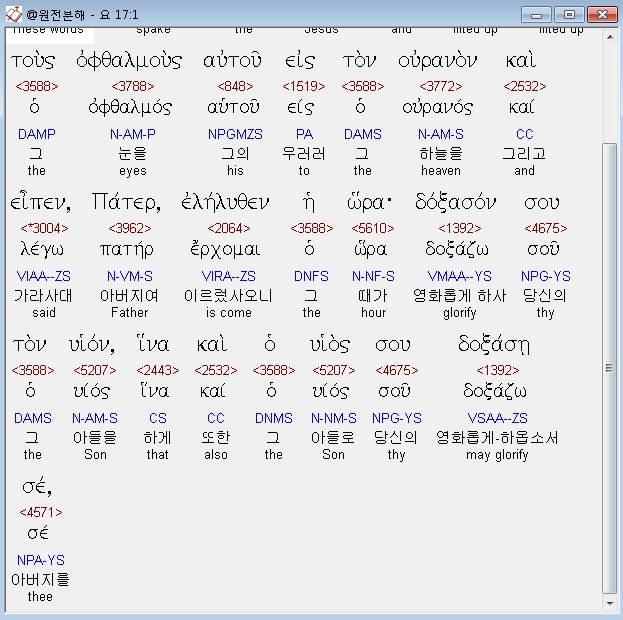Click the parsing code CS
Screen dimensions: 623x620
coord(158,418)
